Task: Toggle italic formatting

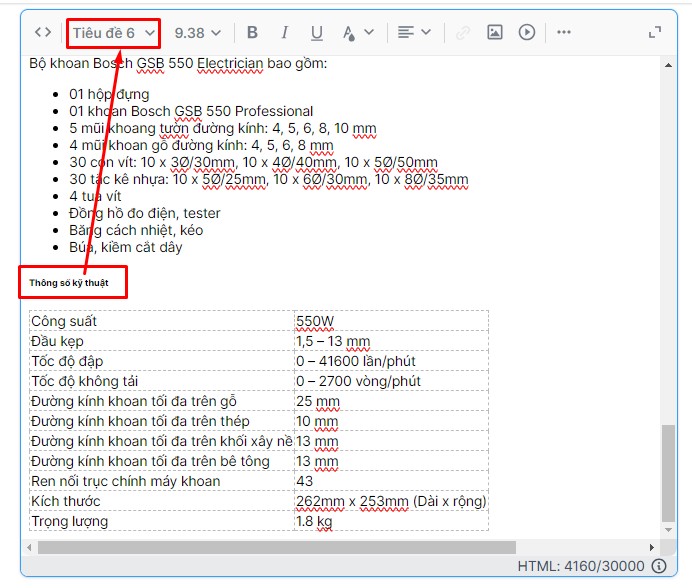Action: click(x=285, y=32)
